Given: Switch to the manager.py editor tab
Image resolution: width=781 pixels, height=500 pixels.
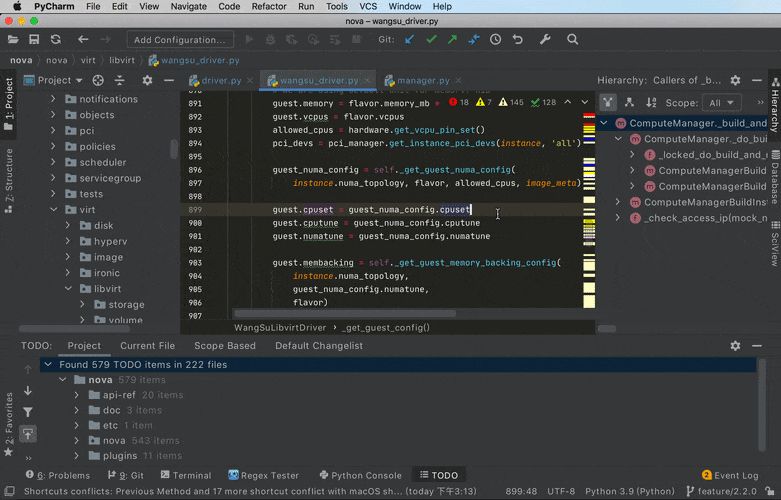Looking at the screenshot, I should tap(422, 80).
